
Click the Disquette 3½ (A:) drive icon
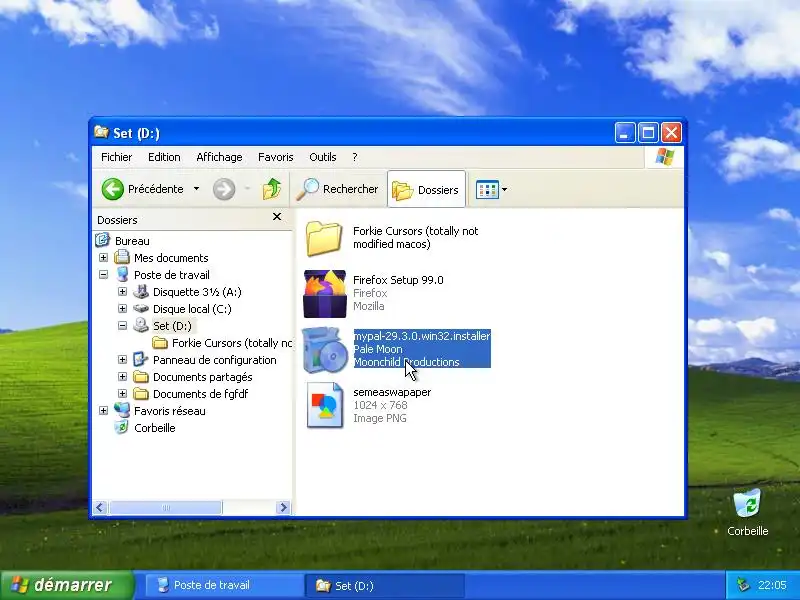tap(141, 292)
